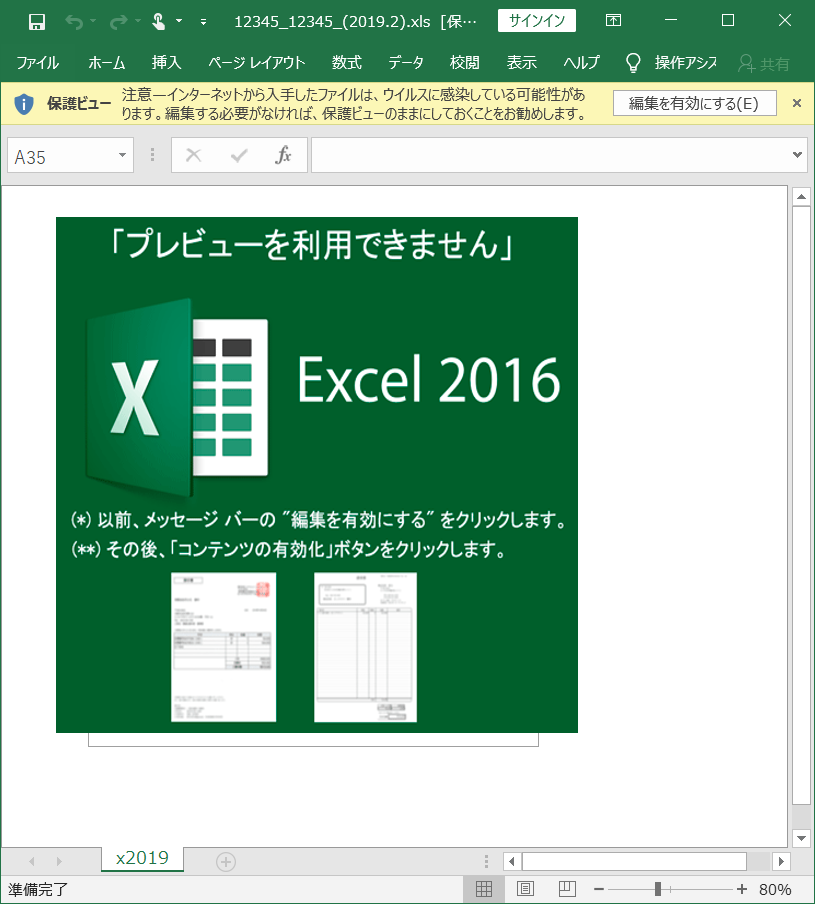
Task: Open Customize Quick Access Toolbar dropdown
Action: 203,22
